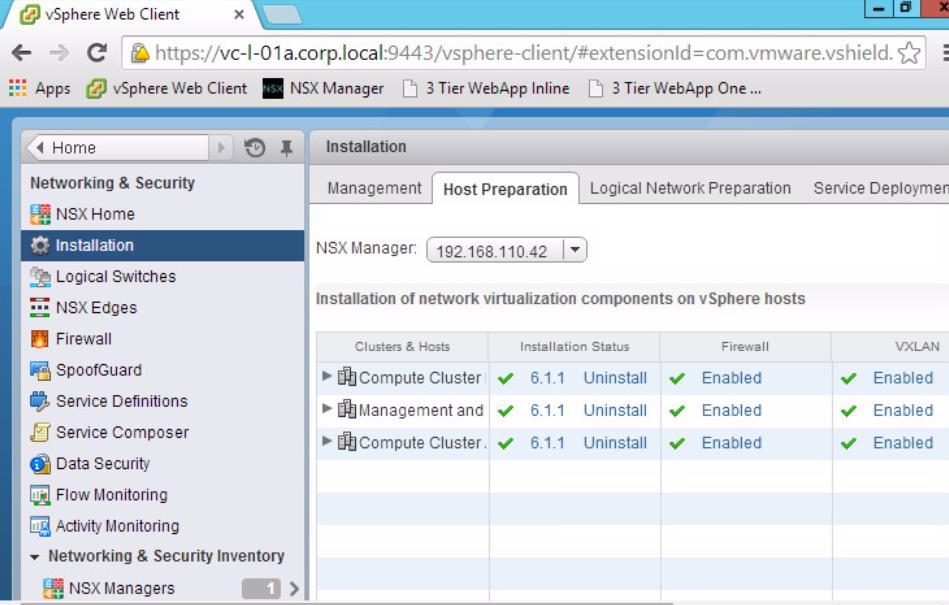This screenshot has width=949, height=605.
Task: Select Installation in the sidebar
Action: 162,246
